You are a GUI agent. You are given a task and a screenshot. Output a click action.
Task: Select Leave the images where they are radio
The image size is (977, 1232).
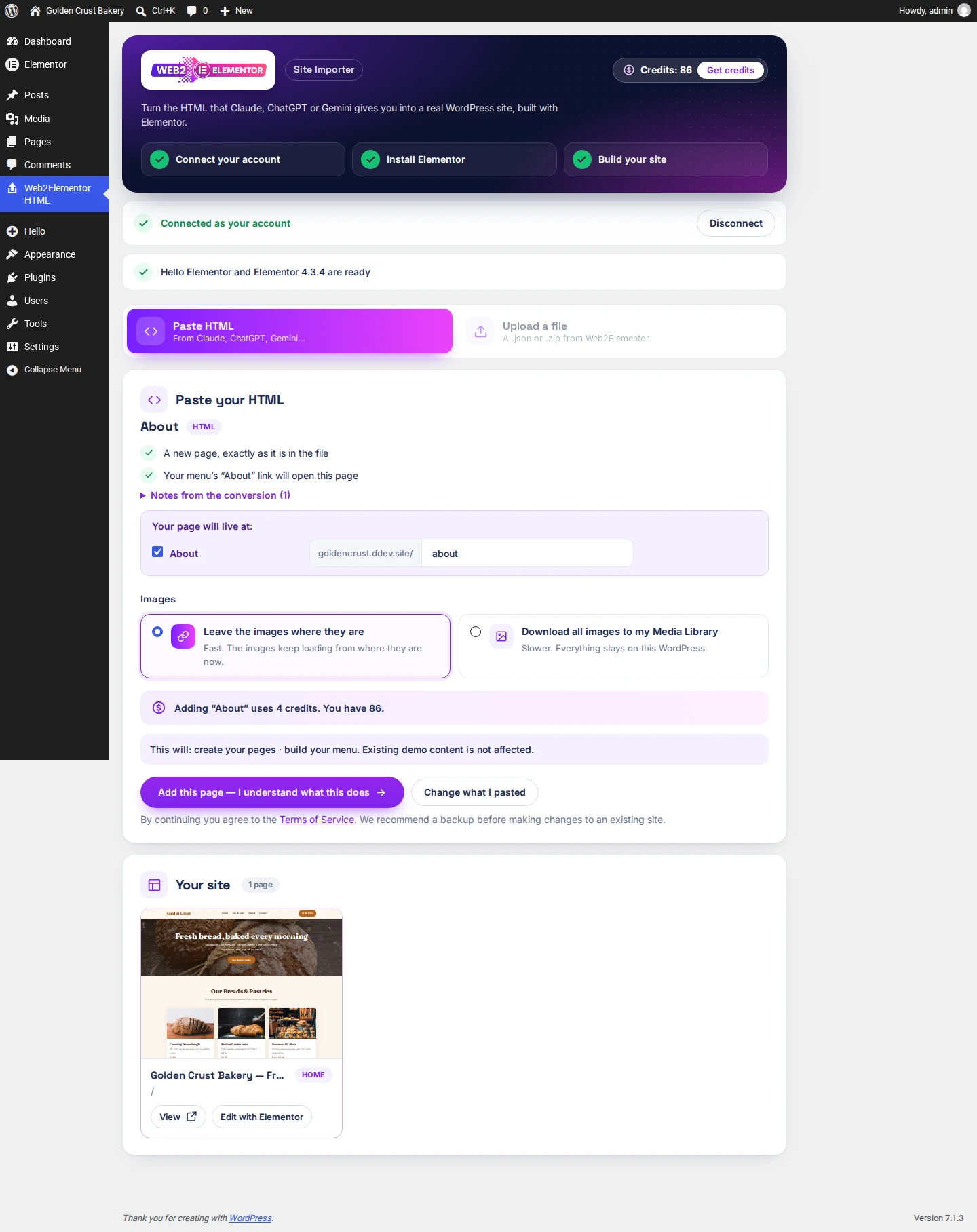coord(157,632)
